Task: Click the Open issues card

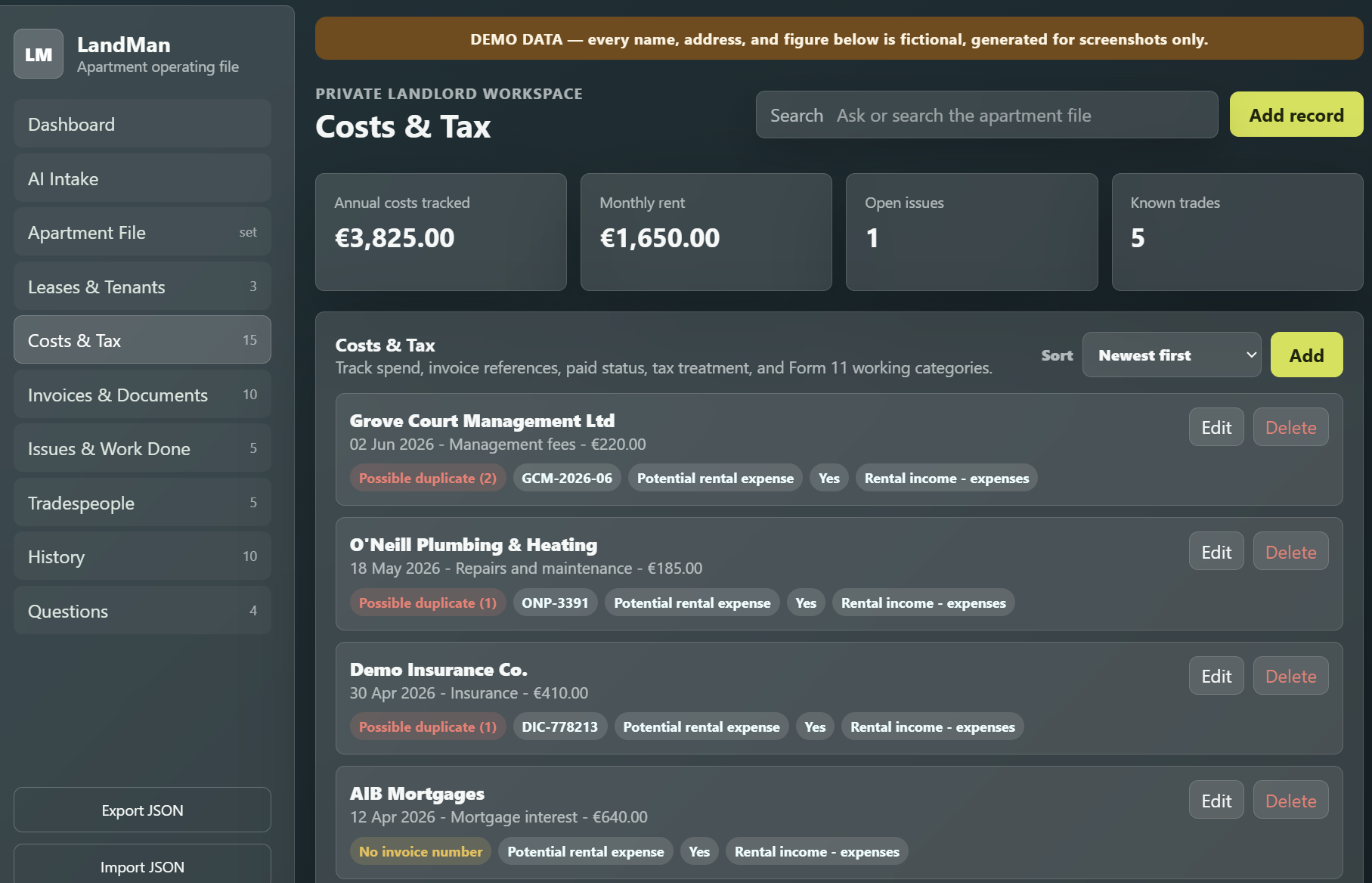Action: [x=971, y=232]
